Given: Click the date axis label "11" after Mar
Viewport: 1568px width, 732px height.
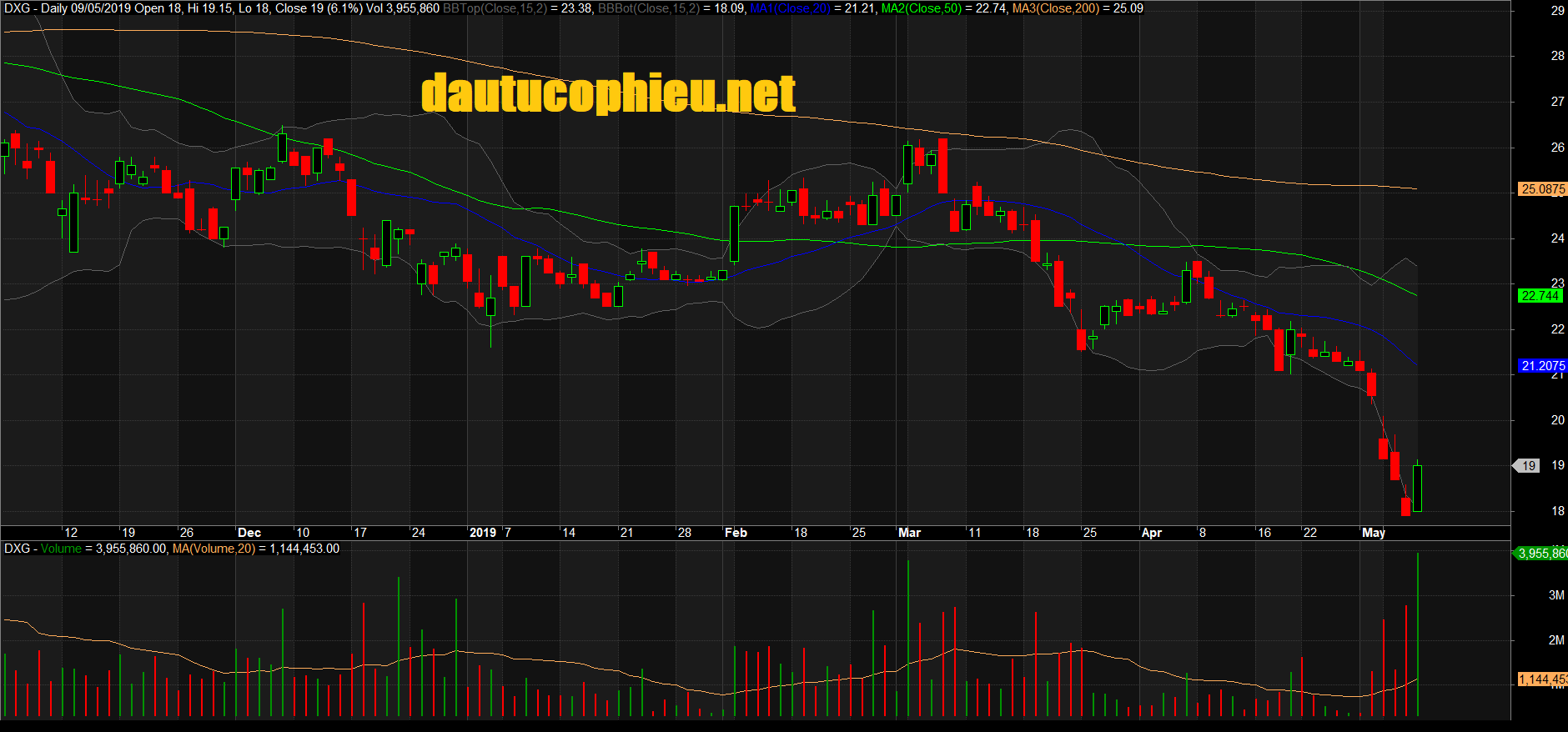Looking at the screenshot, I should pyautogui.click(x=974, y=533).
